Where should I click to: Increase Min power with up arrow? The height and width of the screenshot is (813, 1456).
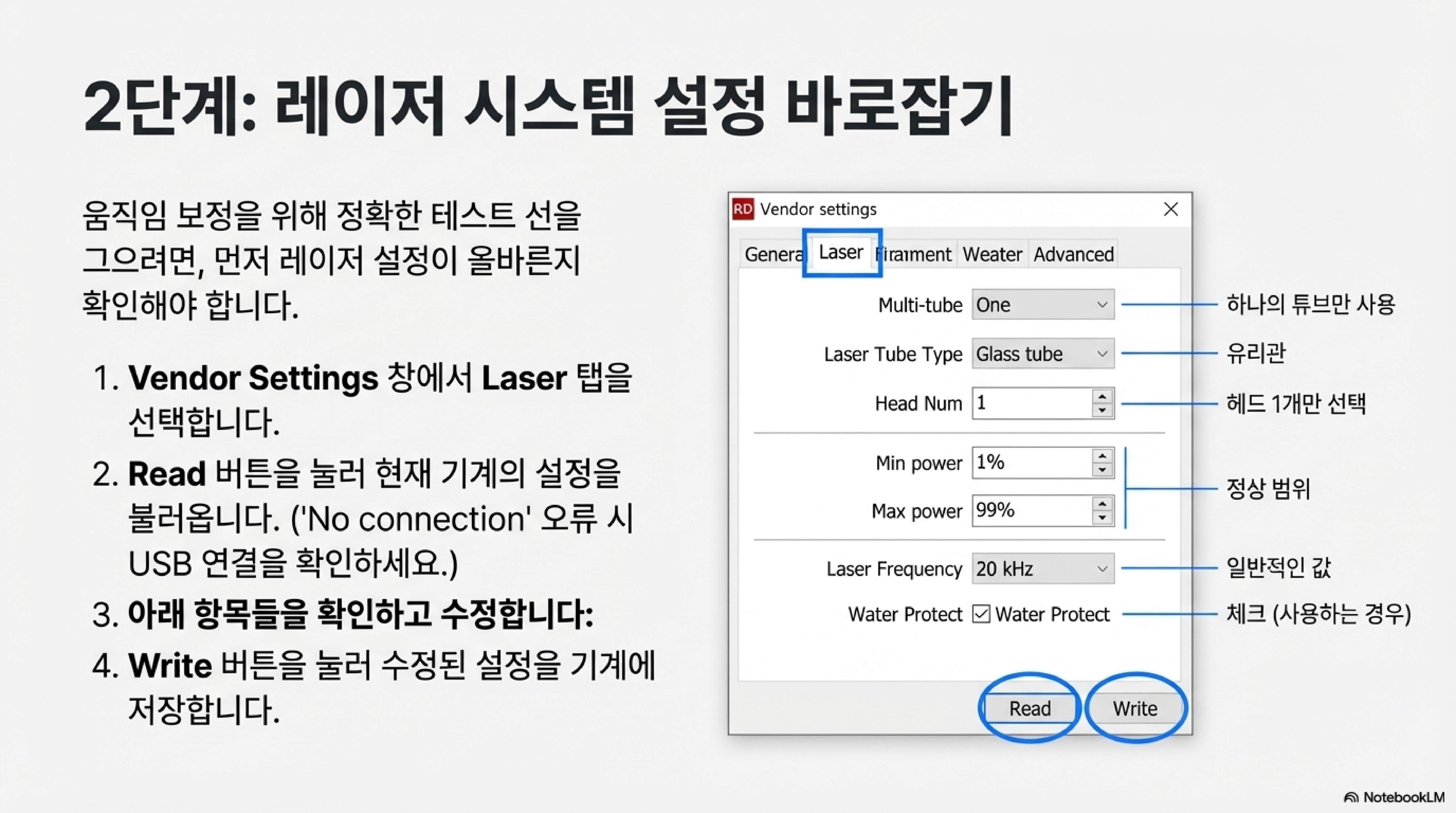(x=1102, y=456)
